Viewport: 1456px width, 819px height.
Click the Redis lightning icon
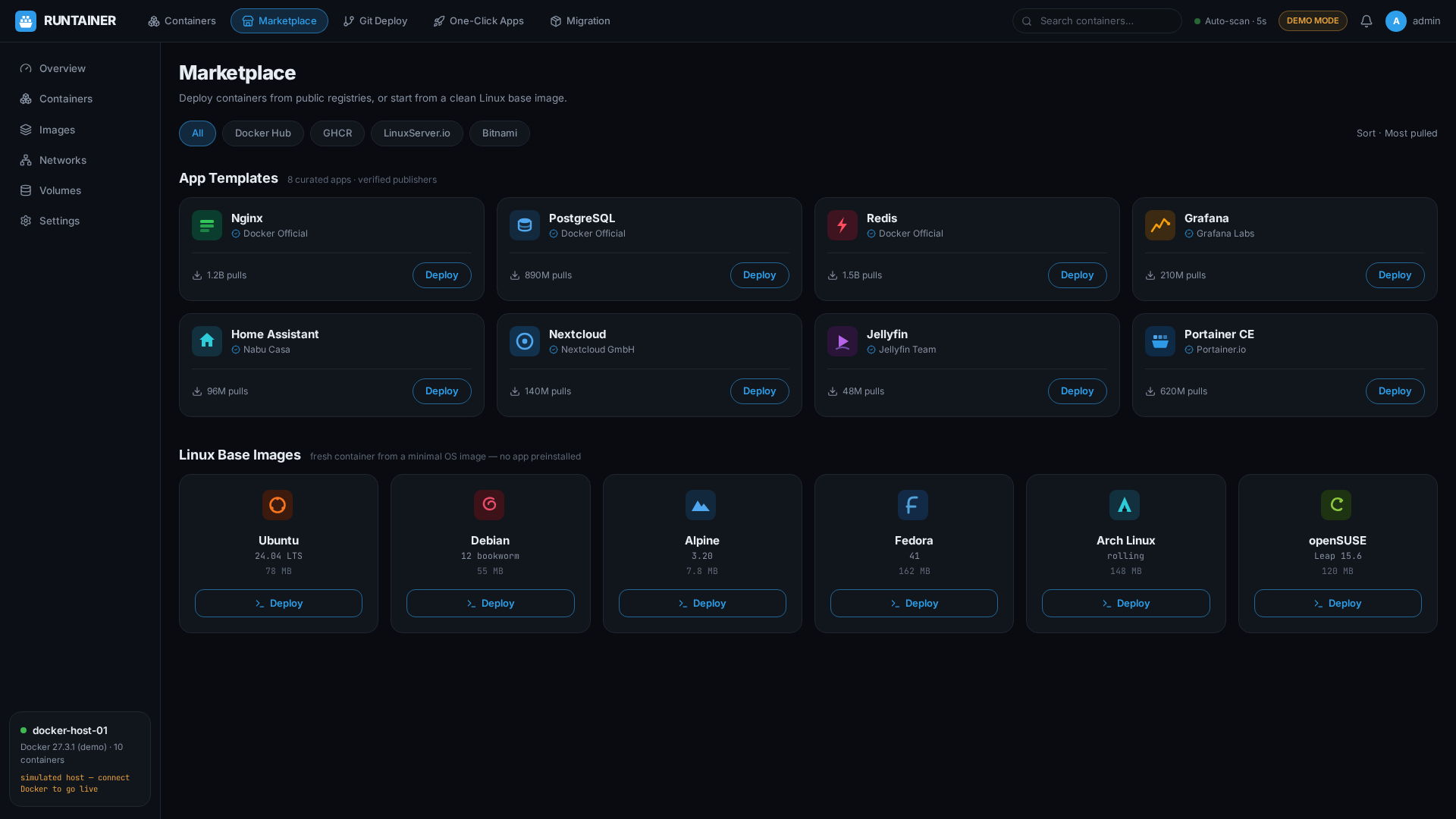click(843, 225)
